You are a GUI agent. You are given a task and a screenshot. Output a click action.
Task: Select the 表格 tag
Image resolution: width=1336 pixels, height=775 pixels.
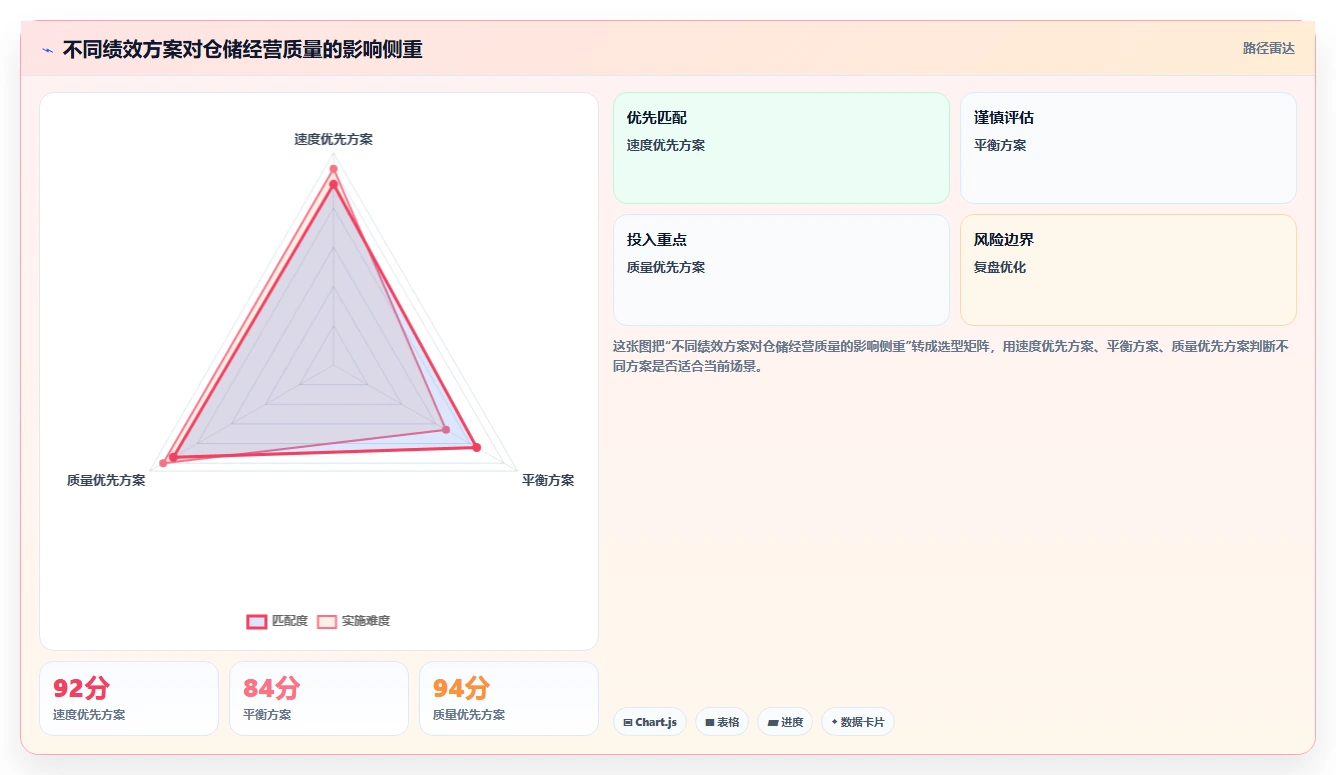point(722,722)
